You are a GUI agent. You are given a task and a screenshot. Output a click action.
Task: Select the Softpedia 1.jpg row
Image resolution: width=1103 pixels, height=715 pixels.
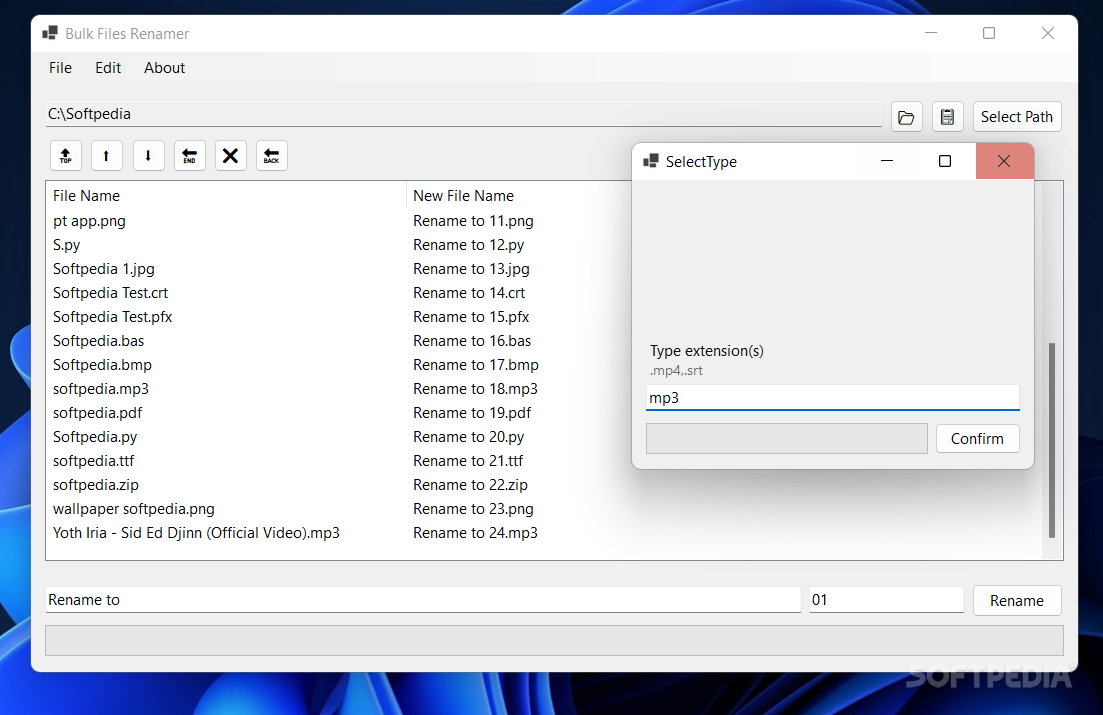(x=339, y=269)
